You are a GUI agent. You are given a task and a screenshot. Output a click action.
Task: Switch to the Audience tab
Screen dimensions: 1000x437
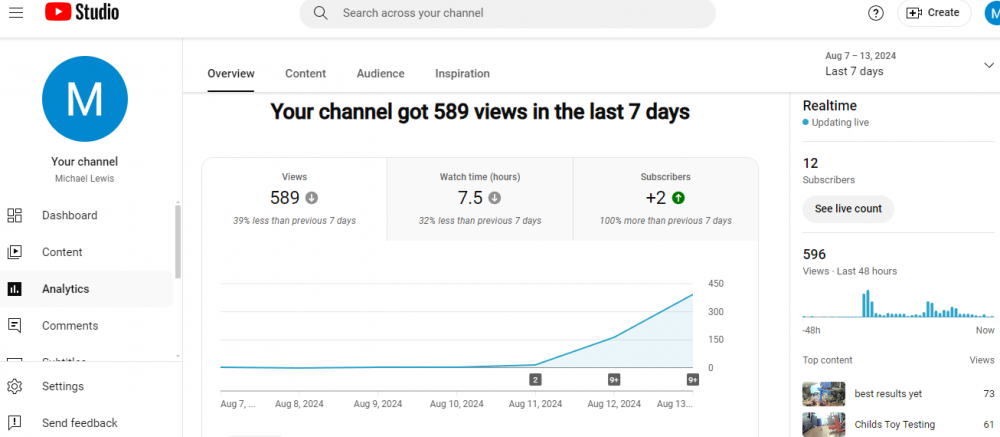click(380, 74)
